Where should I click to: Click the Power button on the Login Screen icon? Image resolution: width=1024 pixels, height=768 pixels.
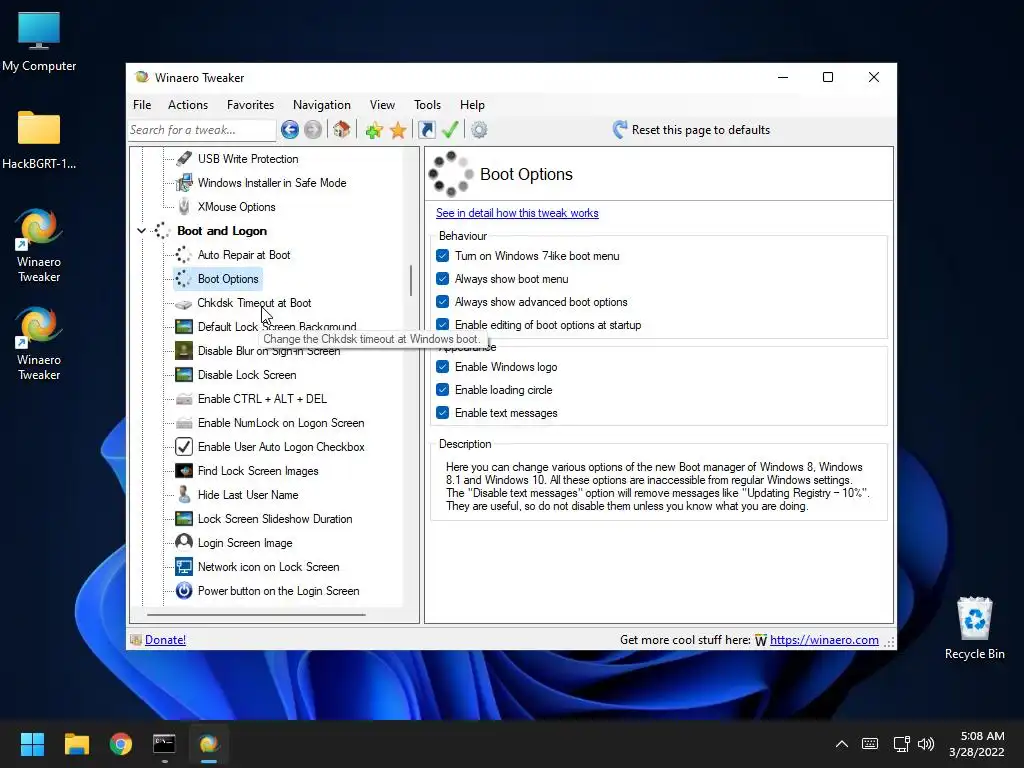point(184,590)
